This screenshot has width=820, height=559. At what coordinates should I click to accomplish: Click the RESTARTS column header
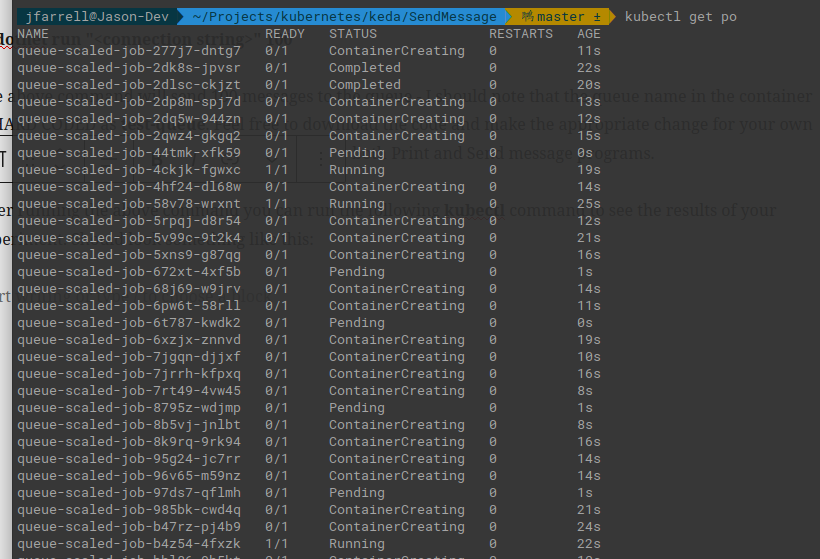point(520,34)
